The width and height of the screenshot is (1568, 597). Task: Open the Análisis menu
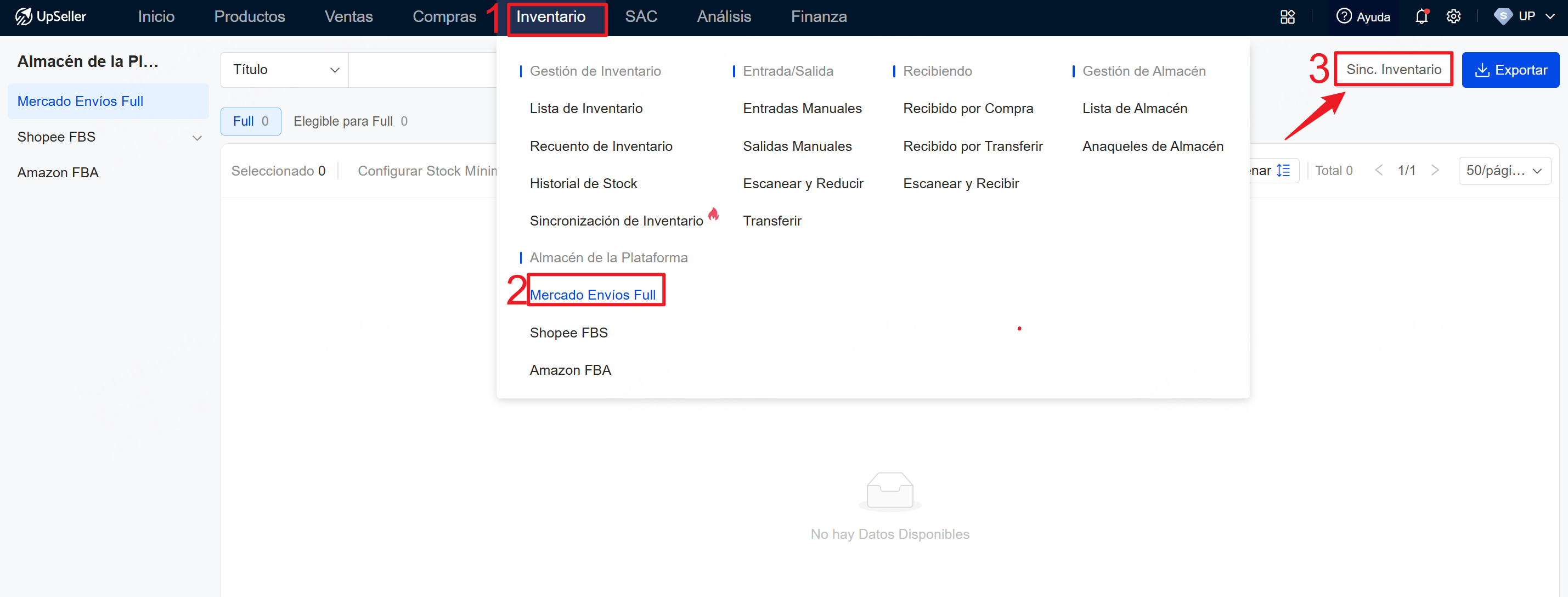pyautogui.click(x=724, y=16)
